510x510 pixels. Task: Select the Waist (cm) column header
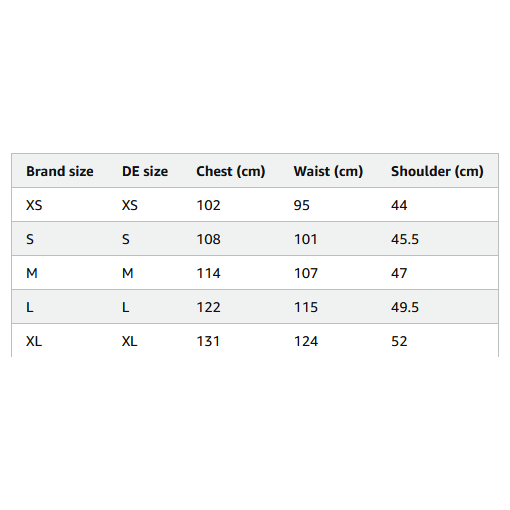pos(328,171)
